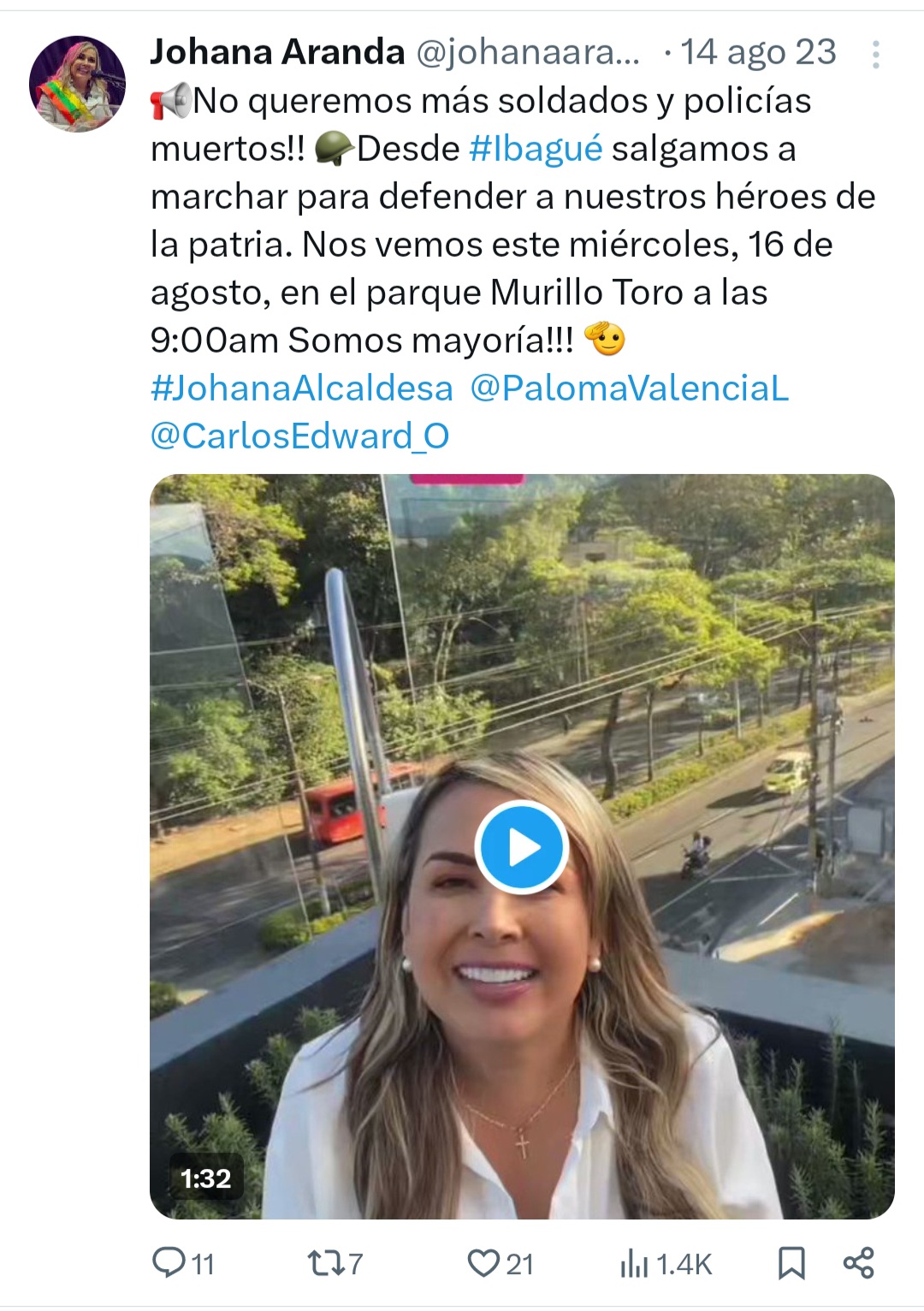The height and width of the screenshot is (1311, 924).
Task: Open the share icon
Action: (x=858, y=1263)
